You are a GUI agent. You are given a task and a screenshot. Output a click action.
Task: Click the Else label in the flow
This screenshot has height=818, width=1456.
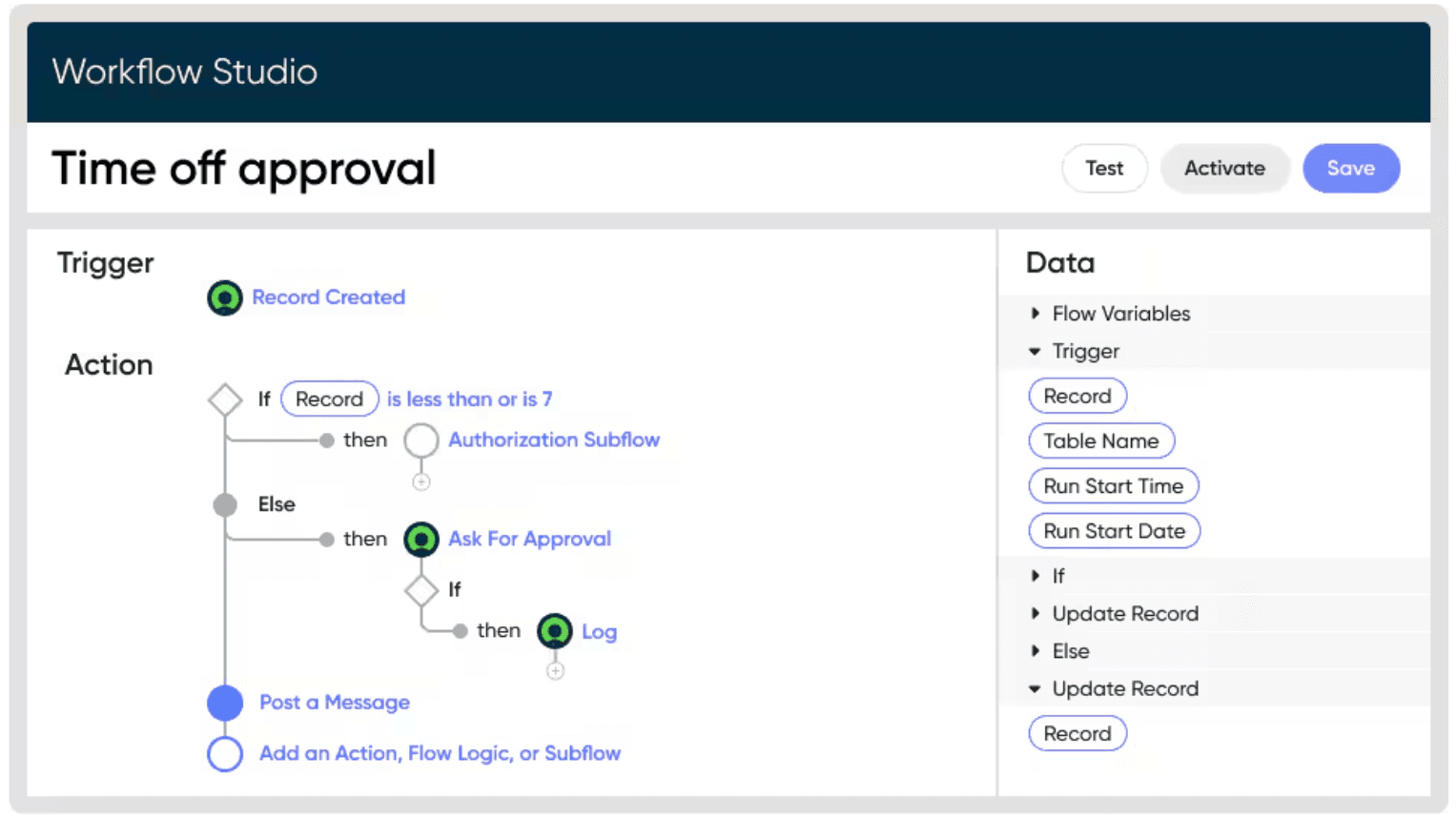click(x=277, y=504)
